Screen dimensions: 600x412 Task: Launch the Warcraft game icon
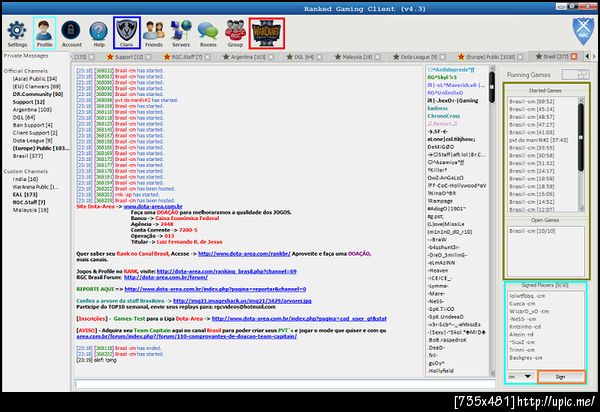267,33
